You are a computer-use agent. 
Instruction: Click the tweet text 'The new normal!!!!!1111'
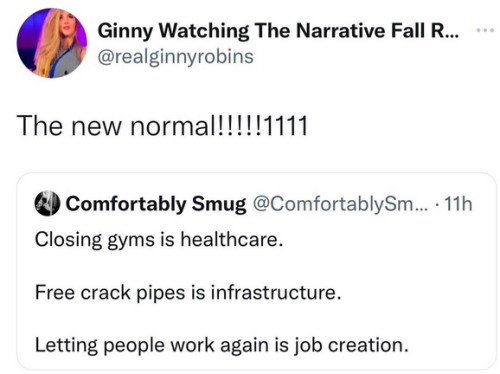tap(162, 126)
